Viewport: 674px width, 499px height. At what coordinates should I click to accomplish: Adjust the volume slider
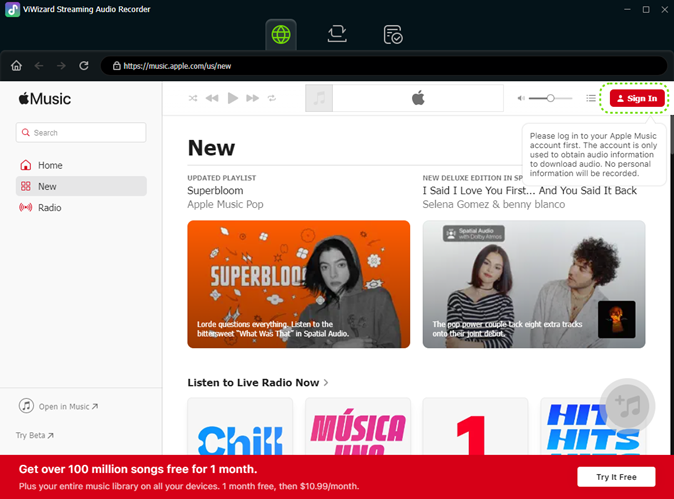(550, 98)
